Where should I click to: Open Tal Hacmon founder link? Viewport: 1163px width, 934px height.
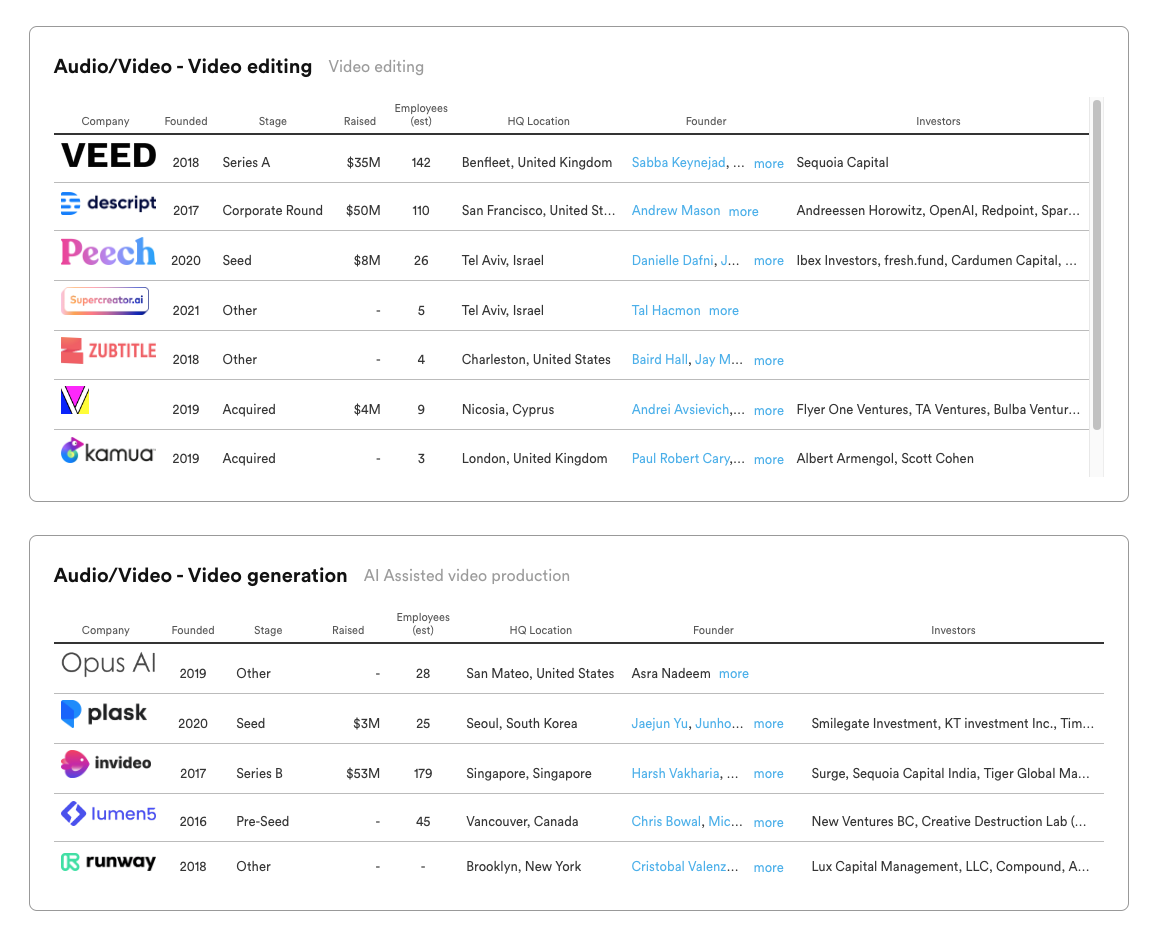pyautogui.click(x=666, y=311)
